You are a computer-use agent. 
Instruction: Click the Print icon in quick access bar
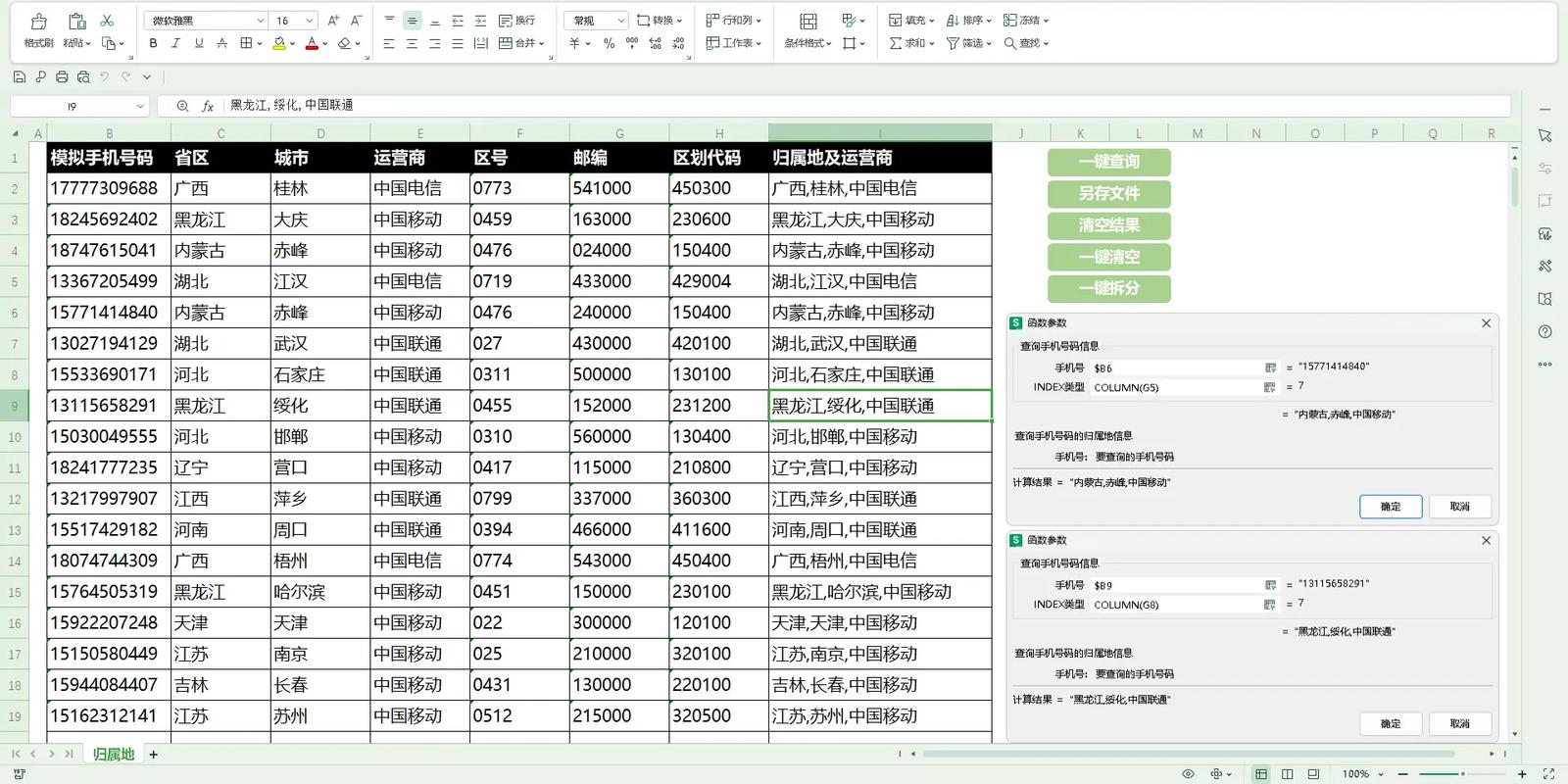[x=62, y=76]
